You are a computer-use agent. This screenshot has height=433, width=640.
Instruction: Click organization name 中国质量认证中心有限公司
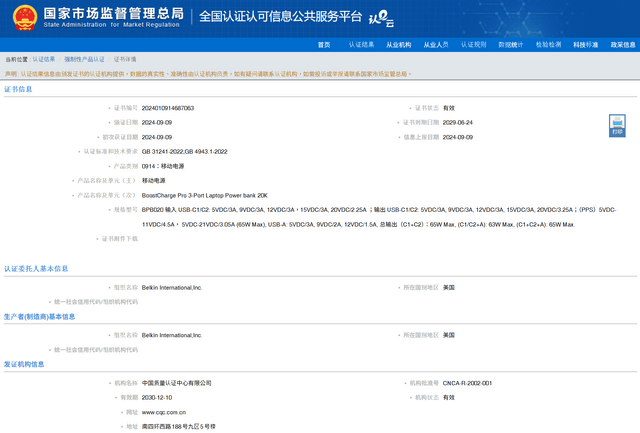click(x=176, y=383)
